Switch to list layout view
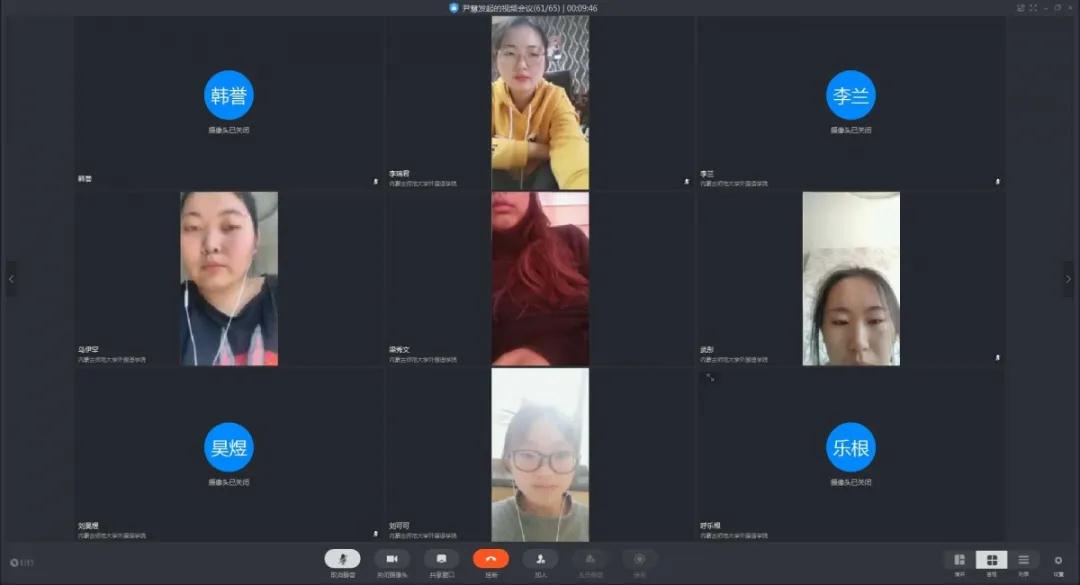Screen dimensions: 1080x585 (x=1023, y=560)
